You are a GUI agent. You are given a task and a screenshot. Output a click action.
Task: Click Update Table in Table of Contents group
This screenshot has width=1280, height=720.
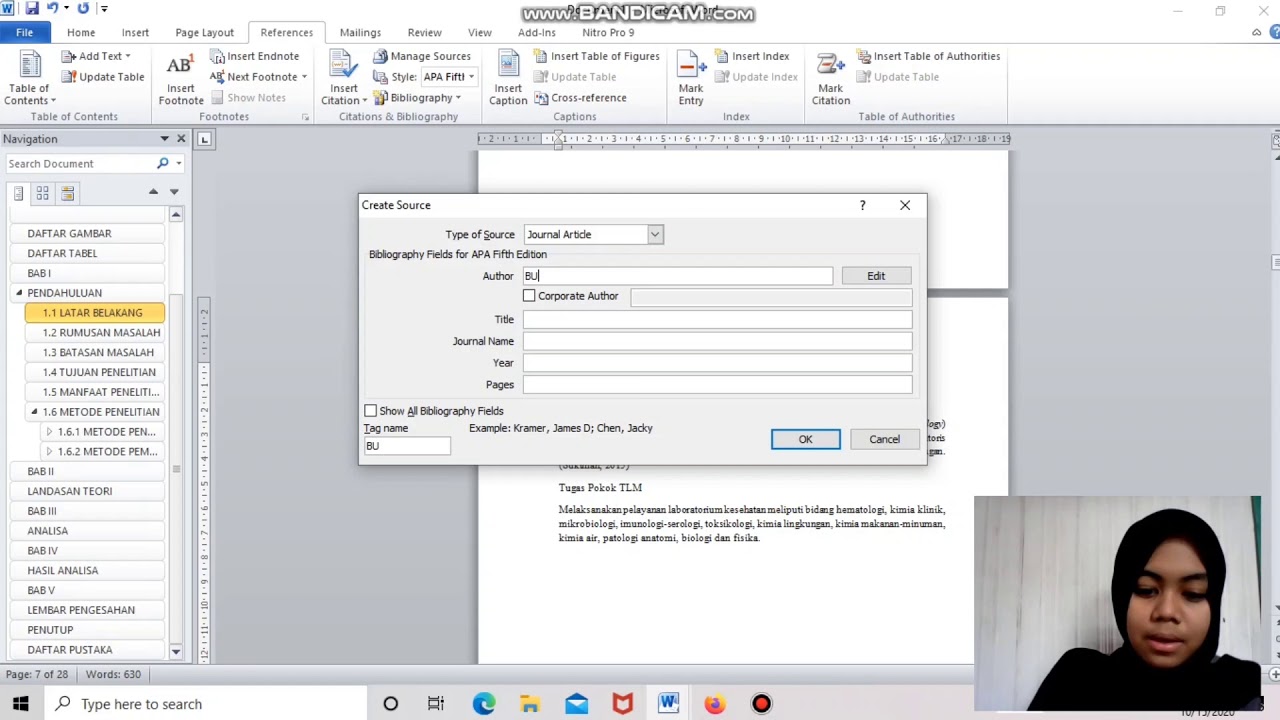102,77
